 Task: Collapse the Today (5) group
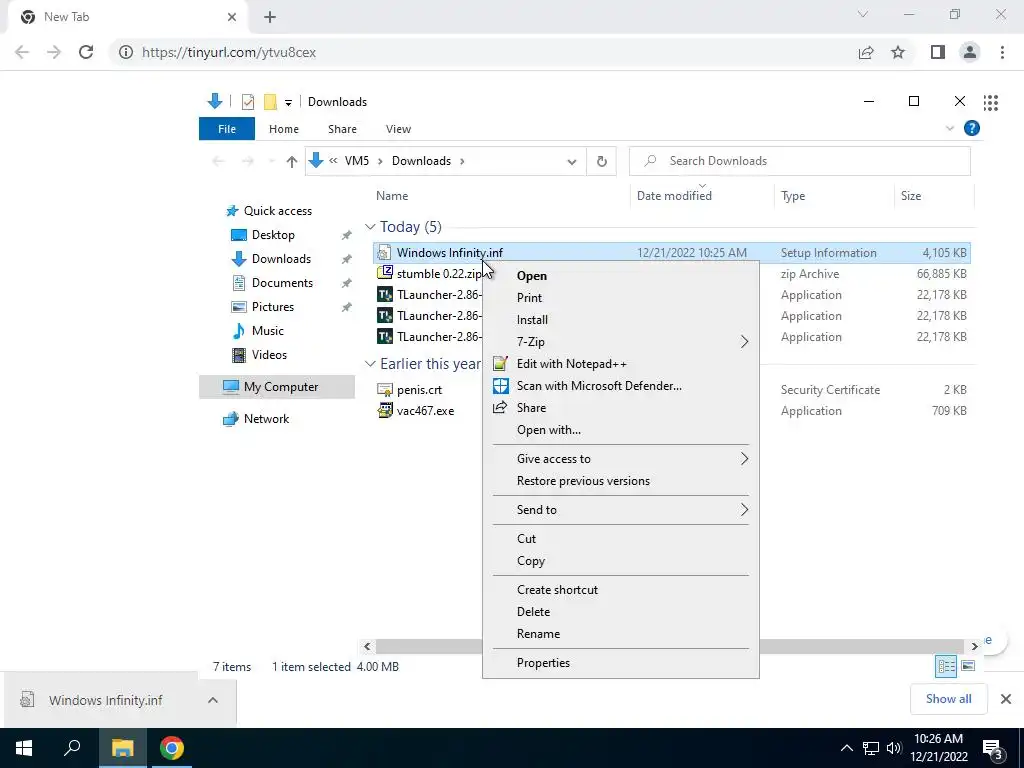click(x=370, y=227)
